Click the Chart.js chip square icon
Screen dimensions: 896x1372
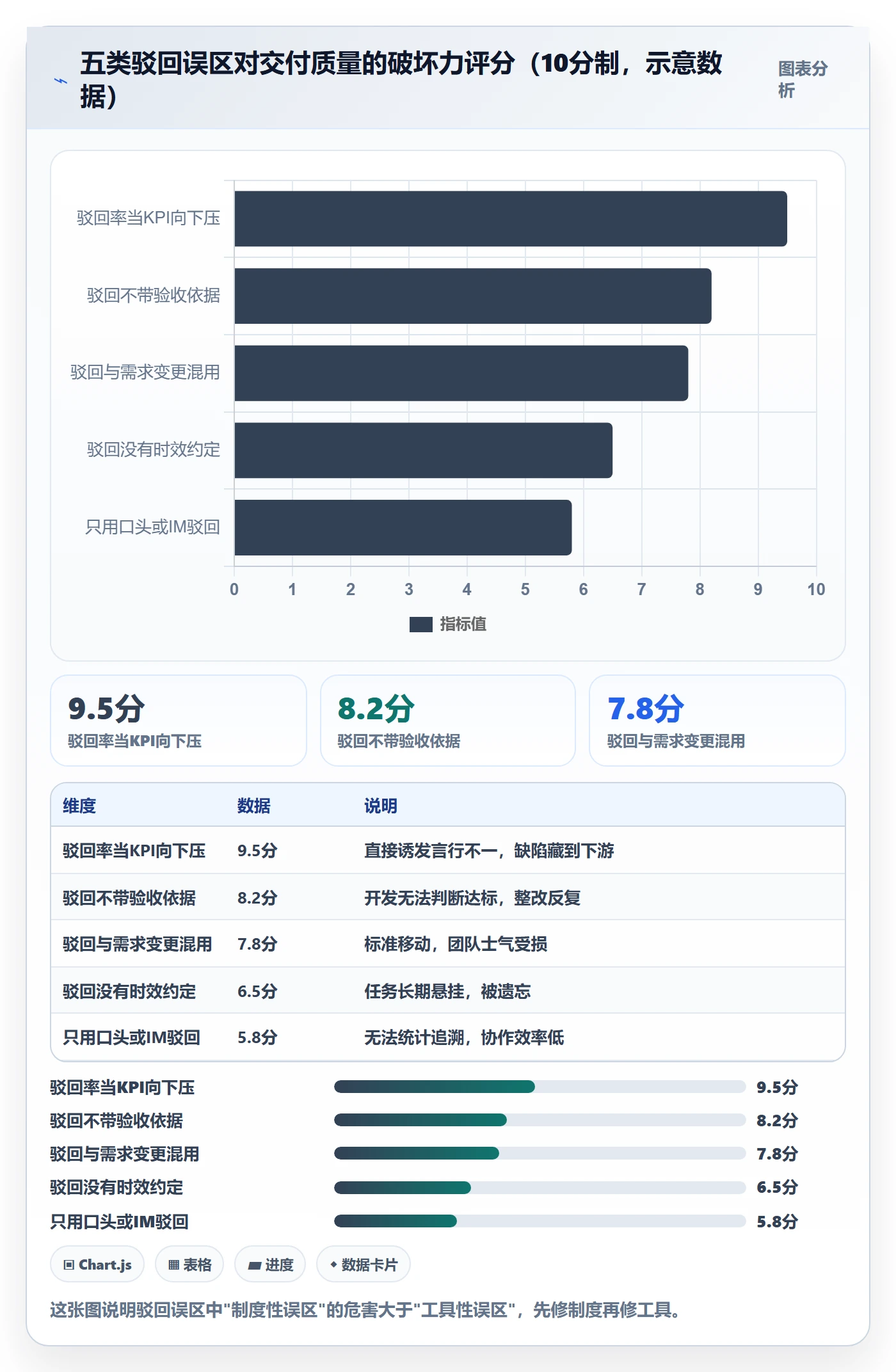68,1265
